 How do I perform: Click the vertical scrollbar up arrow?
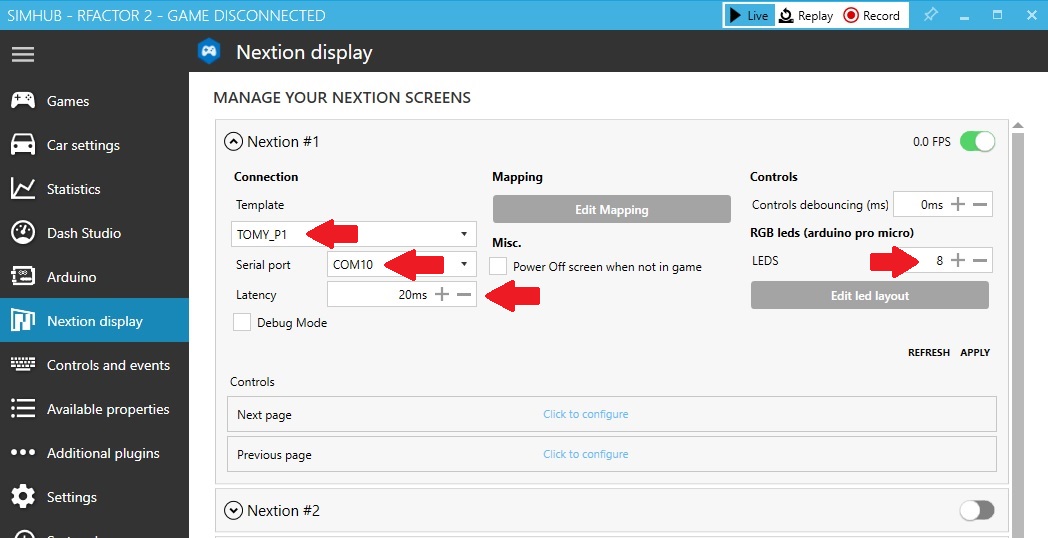pos(1018,125)
